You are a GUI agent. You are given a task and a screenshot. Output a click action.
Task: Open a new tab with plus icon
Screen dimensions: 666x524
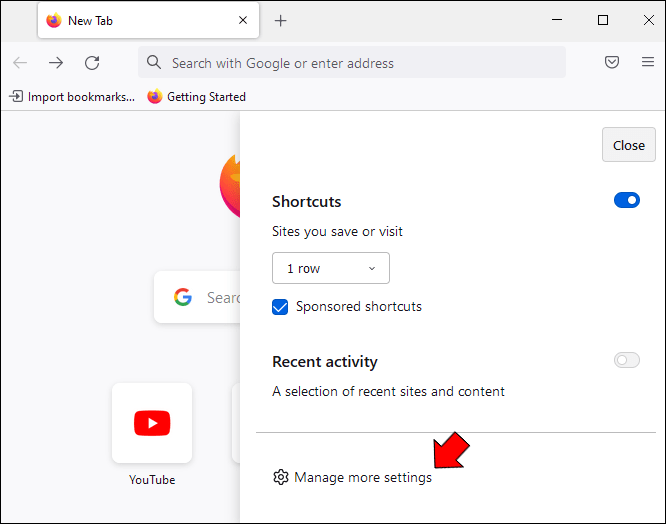(280, 21)
